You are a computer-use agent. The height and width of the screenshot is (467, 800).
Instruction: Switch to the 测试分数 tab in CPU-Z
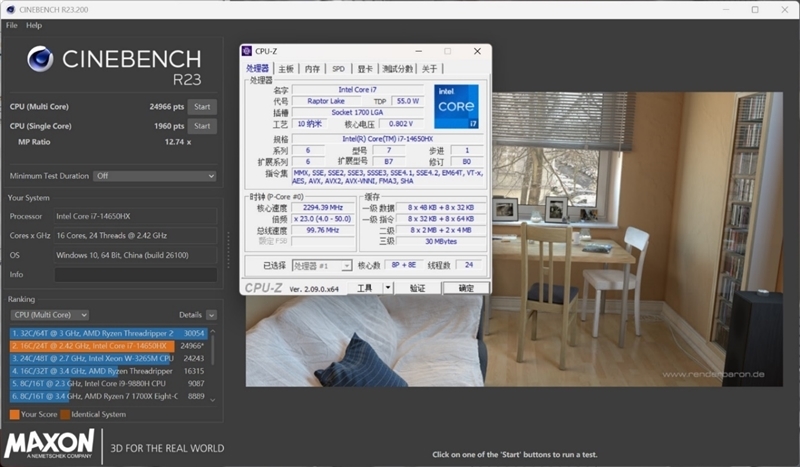click(x=397, y=69)
